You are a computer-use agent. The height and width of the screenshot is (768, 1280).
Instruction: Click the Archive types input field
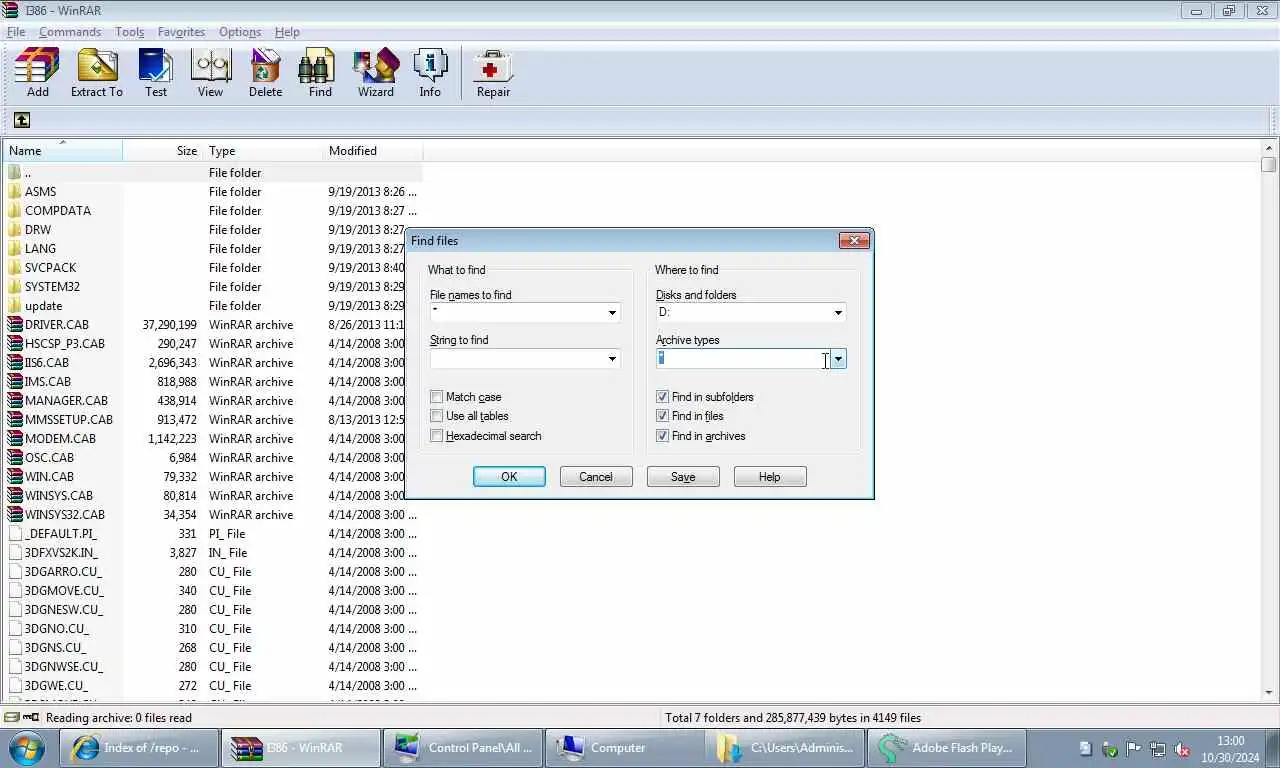tap(743, 359)
